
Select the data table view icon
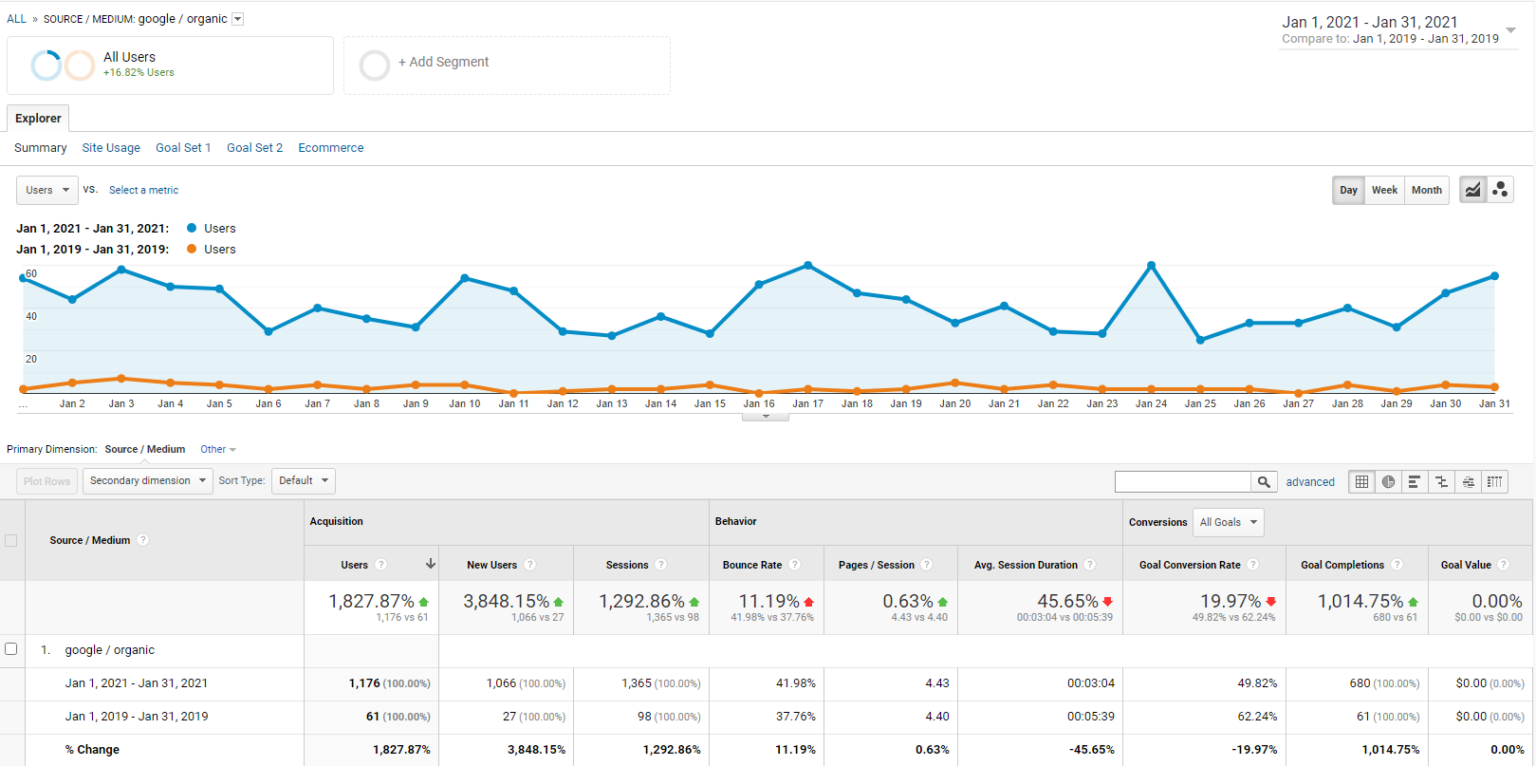click(x=1361, y=482)
